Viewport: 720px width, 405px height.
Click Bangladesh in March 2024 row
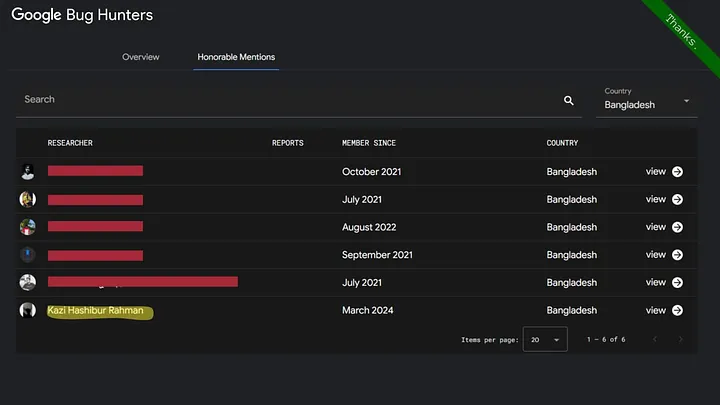click(x=572, y=310)
